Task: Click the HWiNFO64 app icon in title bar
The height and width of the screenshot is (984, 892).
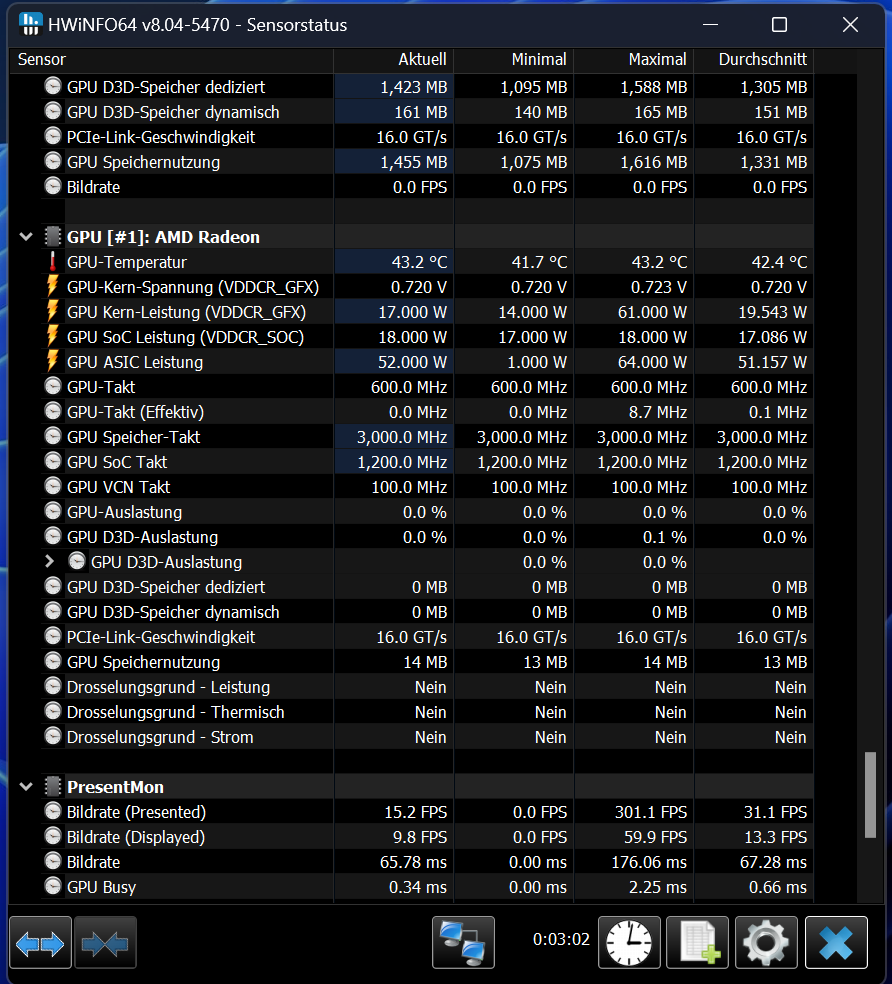Action: click(30, 24)
